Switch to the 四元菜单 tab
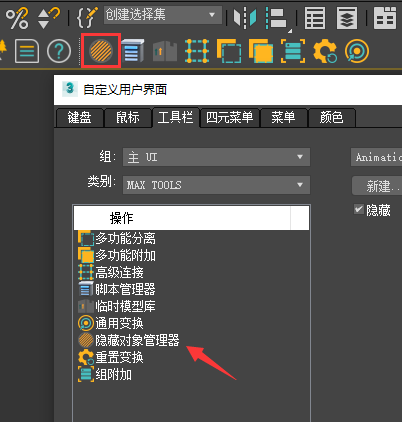 (229, 118)
